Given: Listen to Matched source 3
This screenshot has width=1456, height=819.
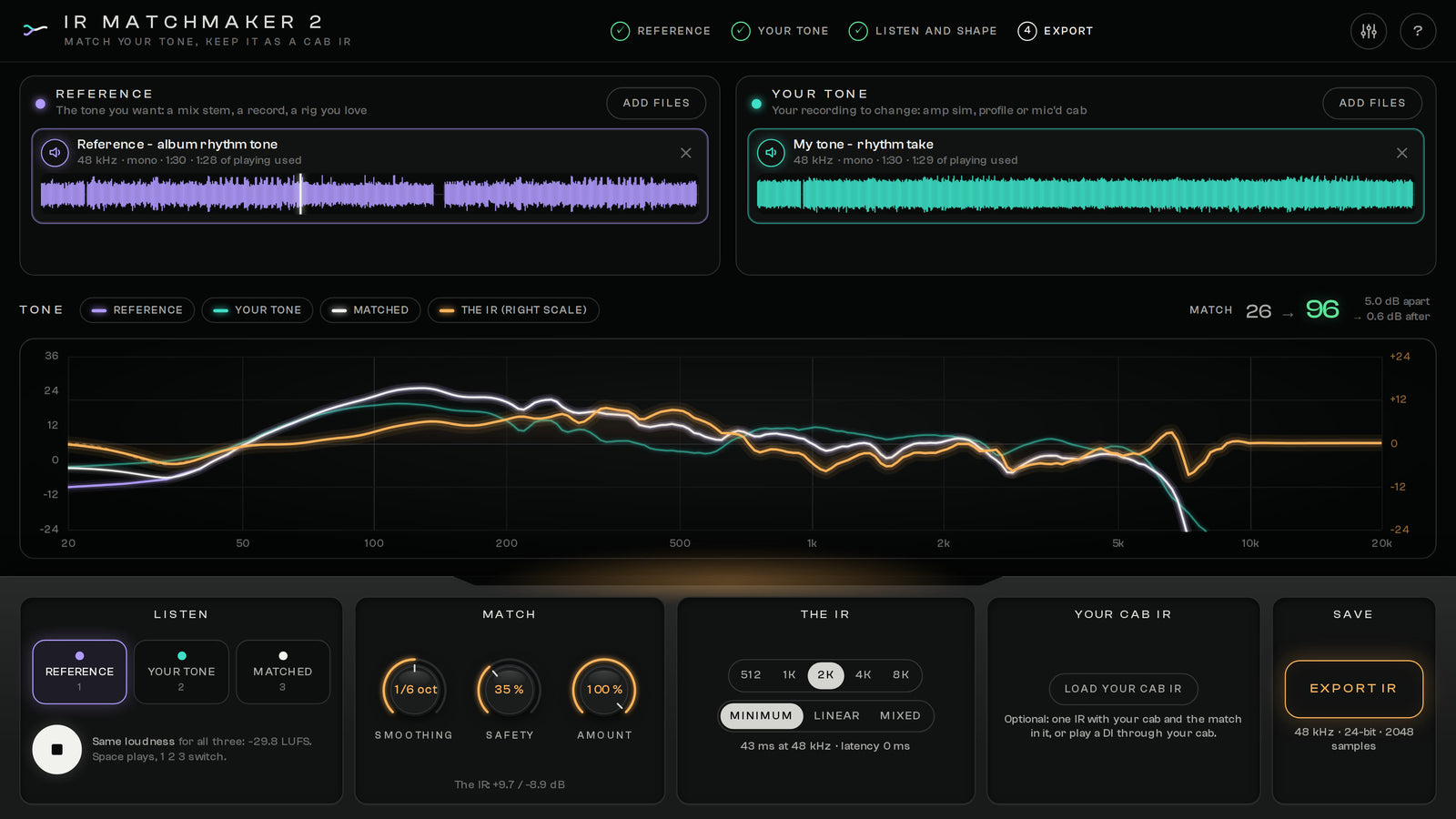Looking at the screenshot, I should (x=283, y=672).
